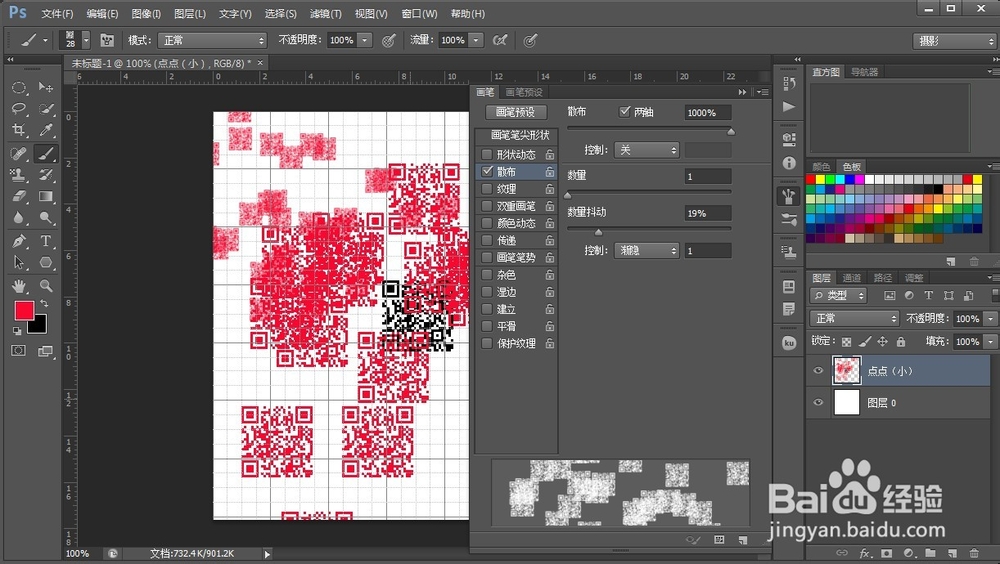Screen dimensions: 1000x564
Task: Select the 点点(小) layer thumbnail
Action: point(847,371)
